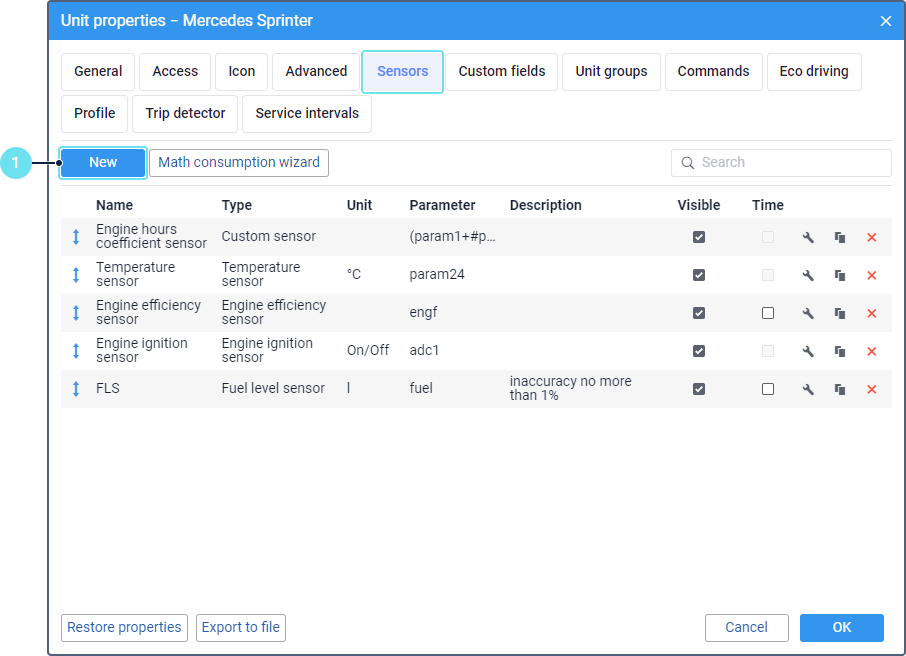Copy the FLS fuel level sensor
Viewport: 906px width, 656px height.
click(x=840, y=389)
